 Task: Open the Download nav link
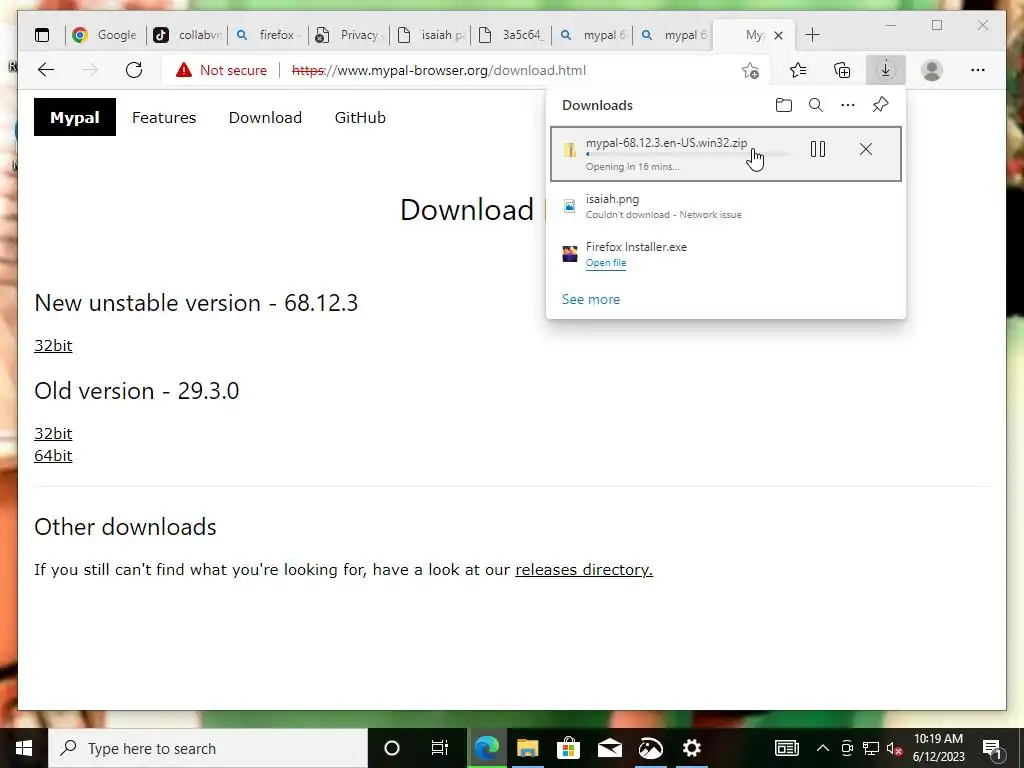(x=265, y=118)
